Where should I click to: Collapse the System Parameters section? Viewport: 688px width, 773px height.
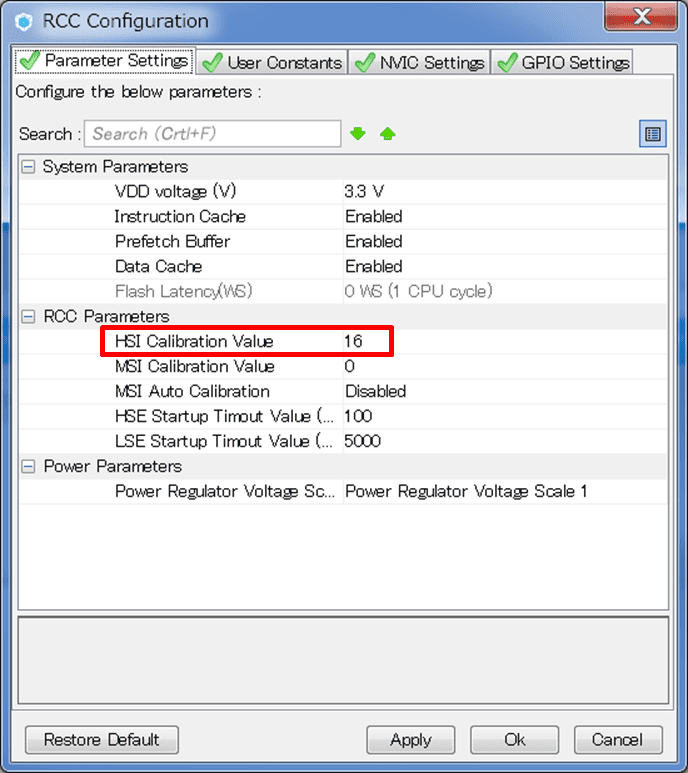pyautogui.click(x=28, y=167)
